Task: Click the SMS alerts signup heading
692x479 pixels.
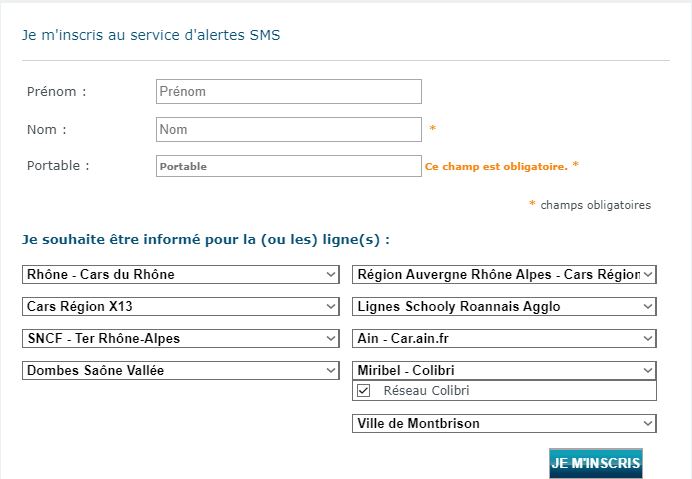Action: [x=151, y=35]
